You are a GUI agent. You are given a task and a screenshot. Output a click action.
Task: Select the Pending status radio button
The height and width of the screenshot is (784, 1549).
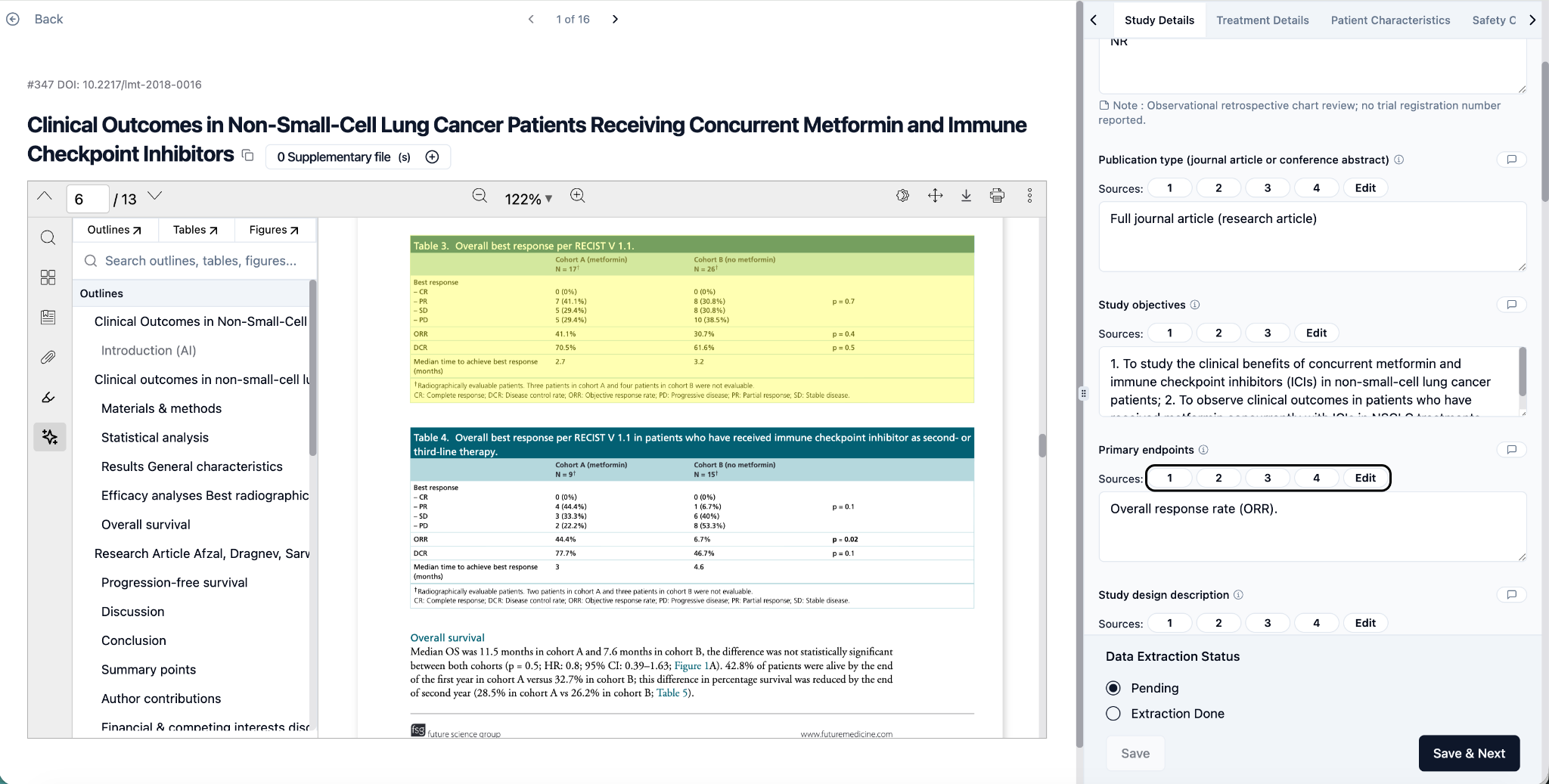[1113, 688]
